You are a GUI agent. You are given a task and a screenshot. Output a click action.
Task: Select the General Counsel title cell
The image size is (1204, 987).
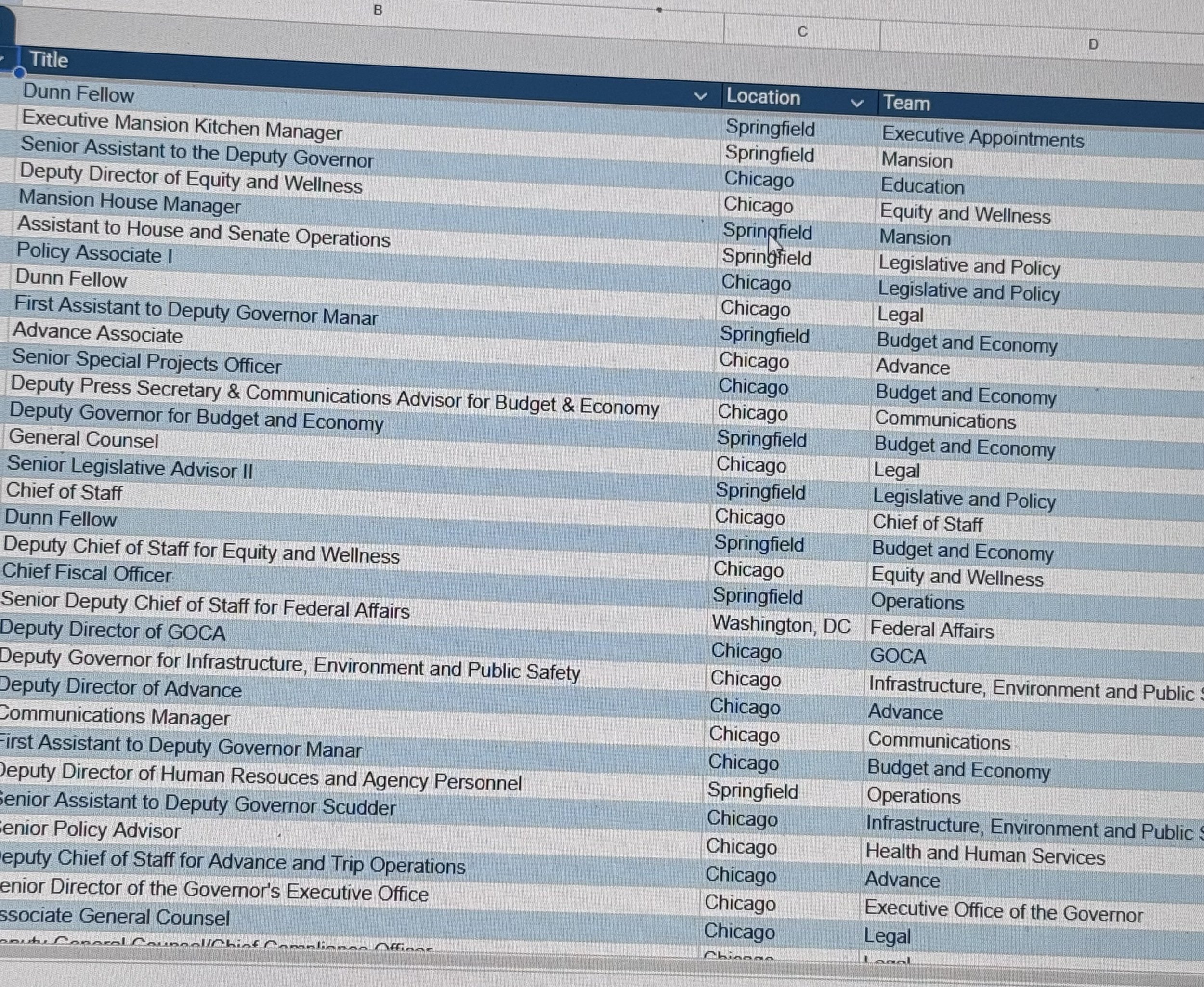pyautogui.click(x=84, y=439)
